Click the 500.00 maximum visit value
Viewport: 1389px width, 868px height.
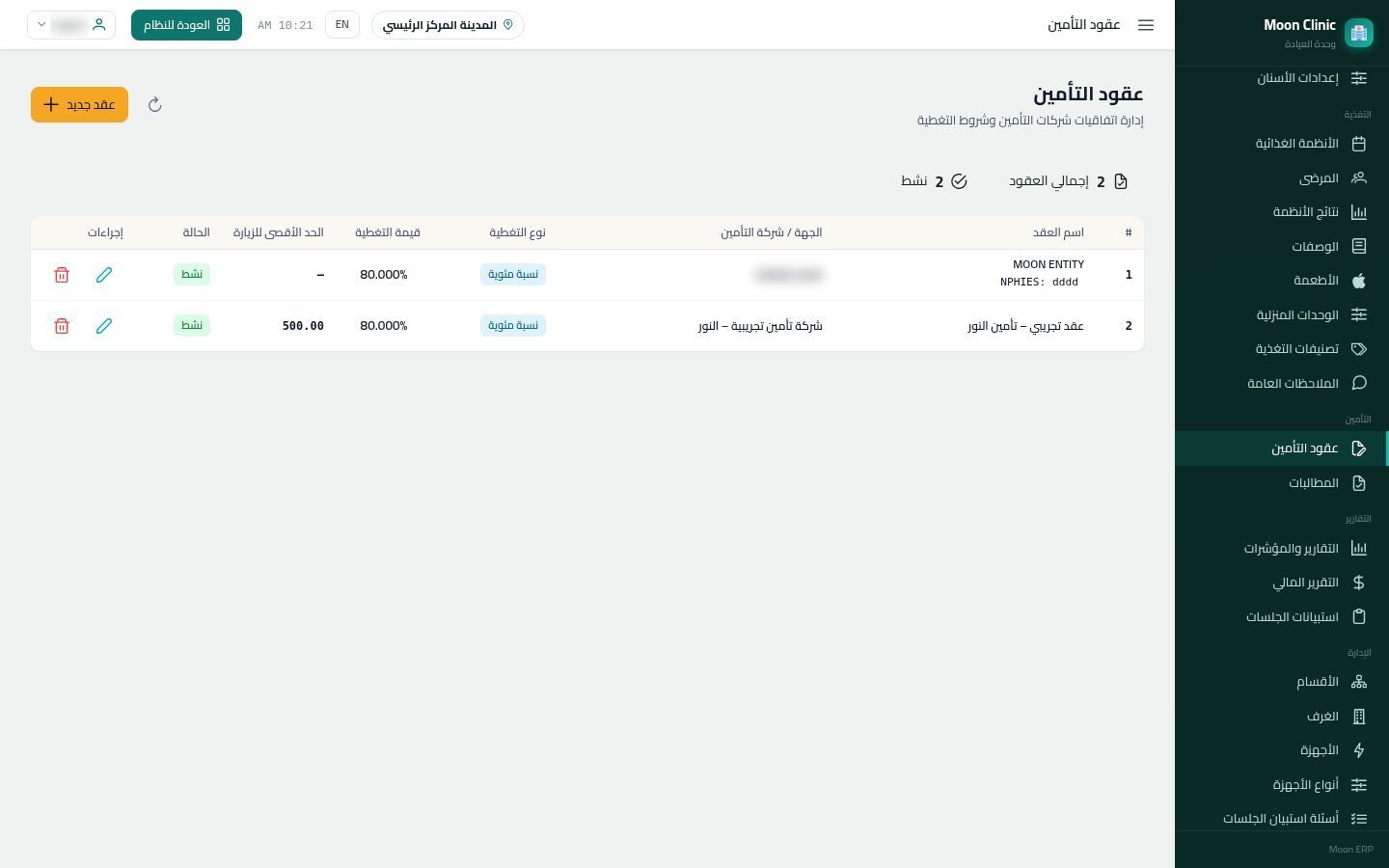(x=303, y=326)
